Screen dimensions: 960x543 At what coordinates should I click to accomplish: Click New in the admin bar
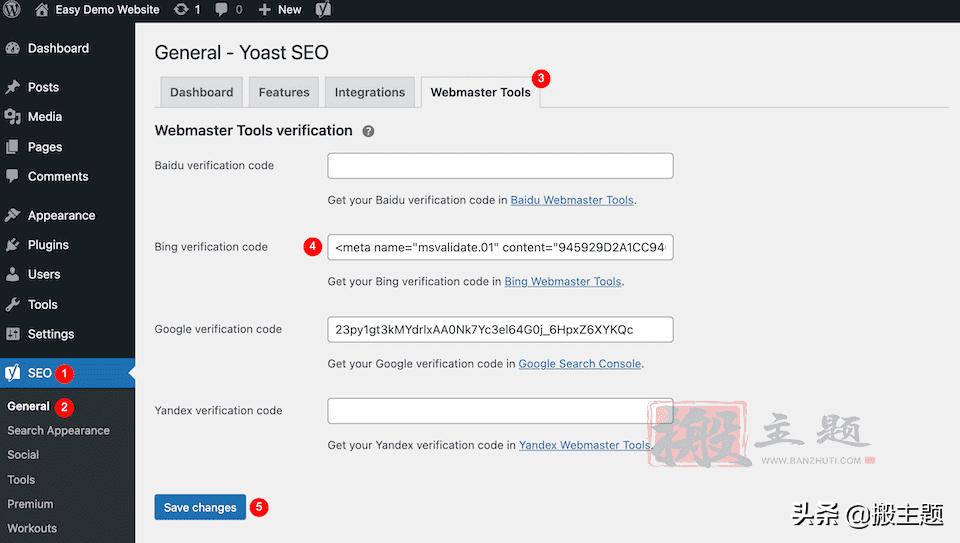point(280,9)
